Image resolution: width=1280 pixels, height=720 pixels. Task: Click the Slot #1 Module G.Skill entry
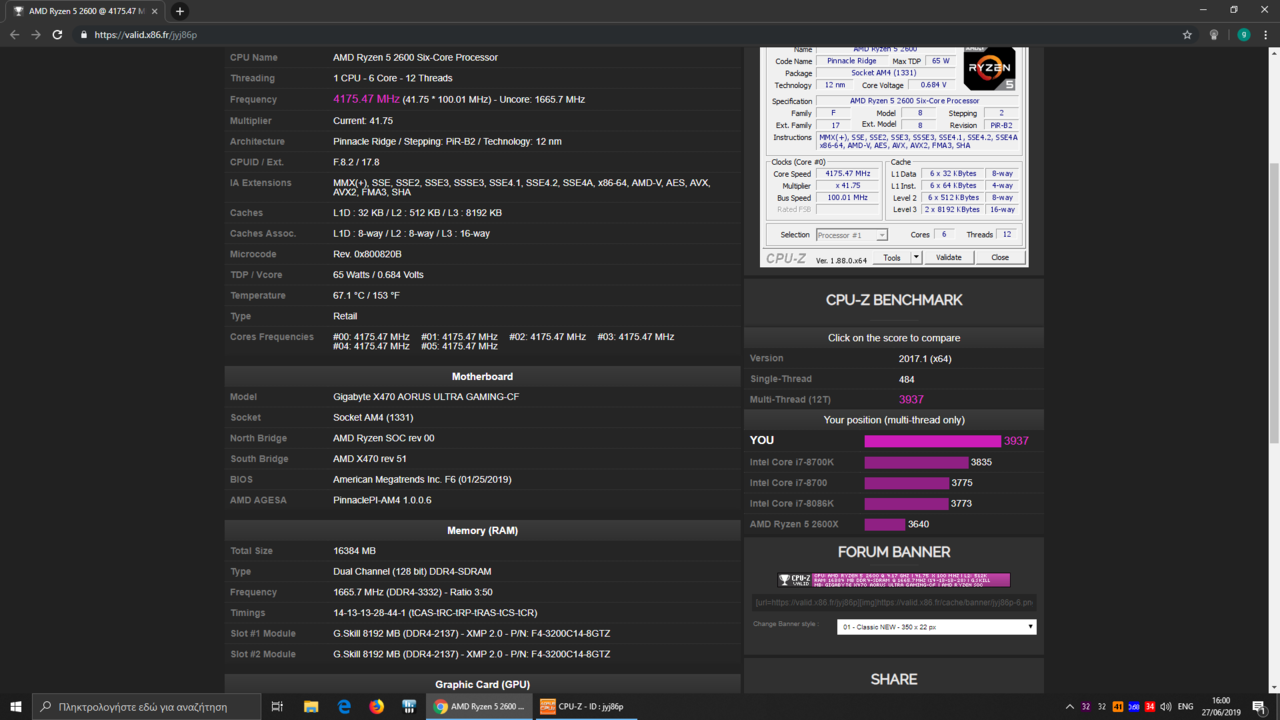[472, 634]
